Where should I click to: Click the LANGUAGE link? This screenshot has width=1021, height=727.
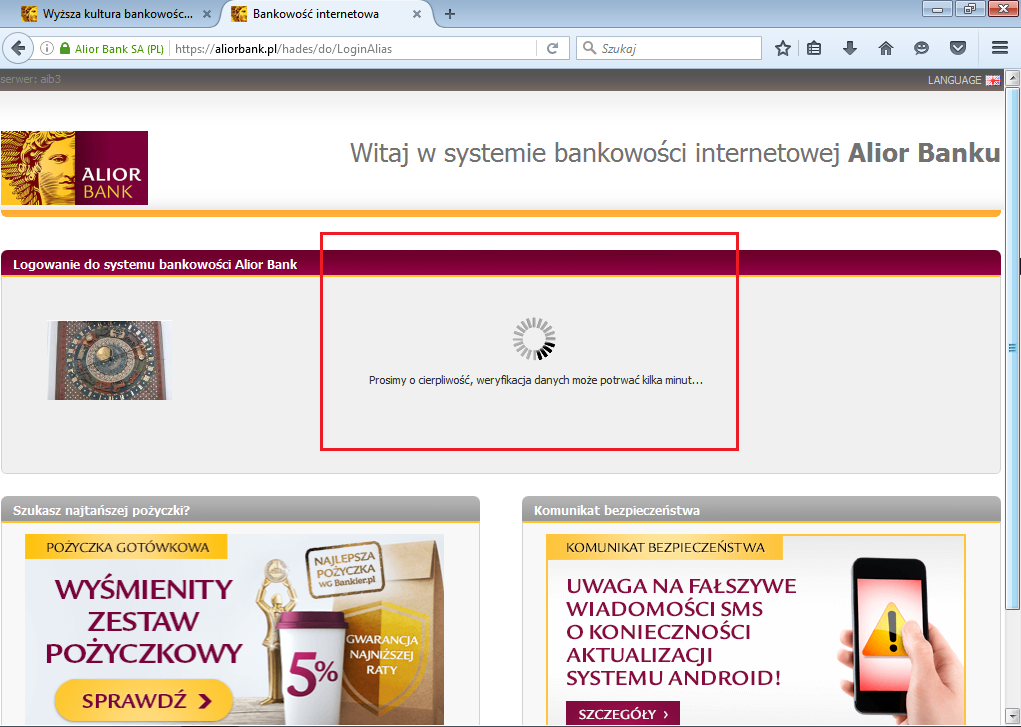click(954, 80)
